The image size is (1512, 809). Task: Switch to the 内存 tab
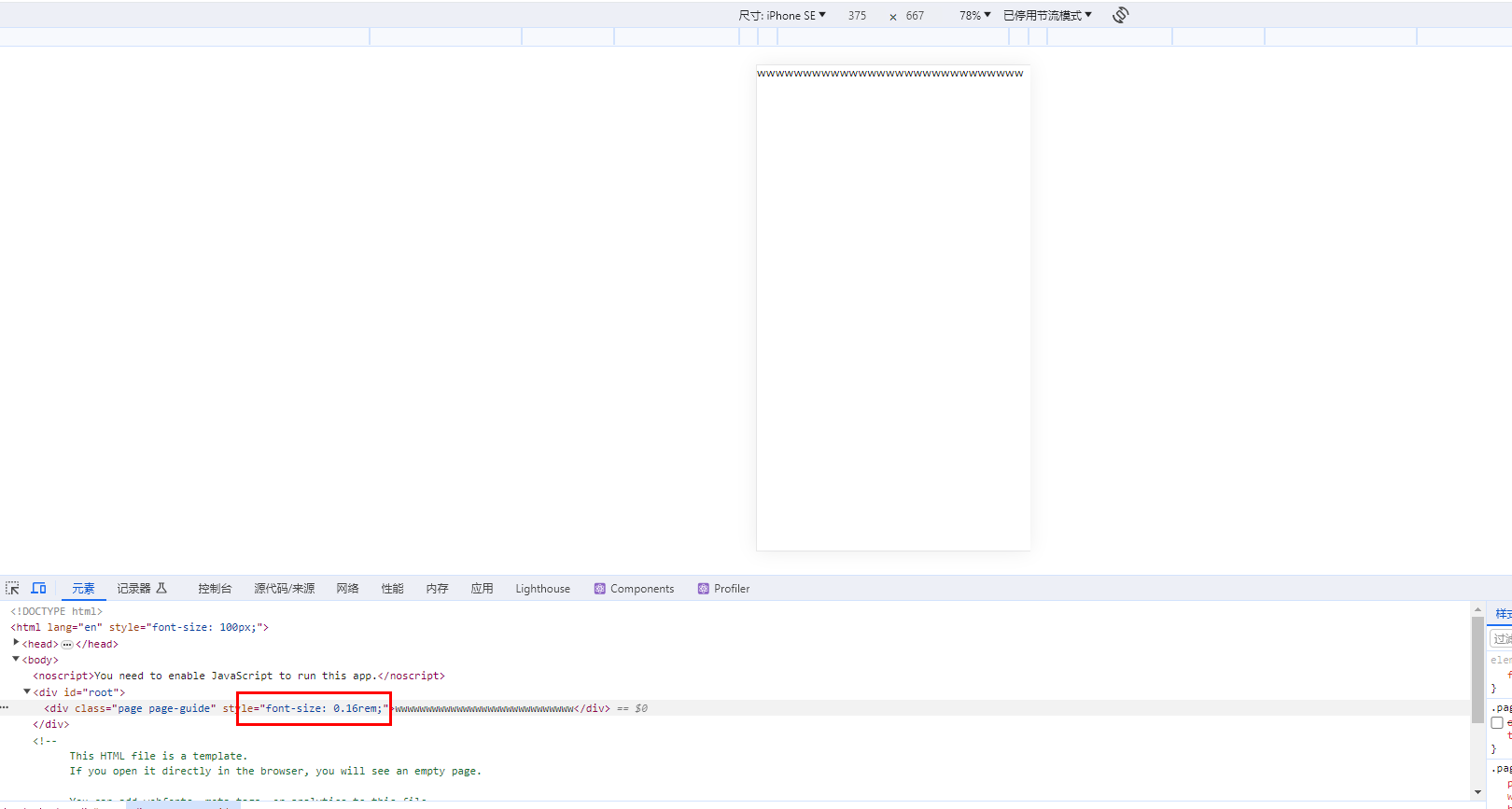tap(438, 589)
